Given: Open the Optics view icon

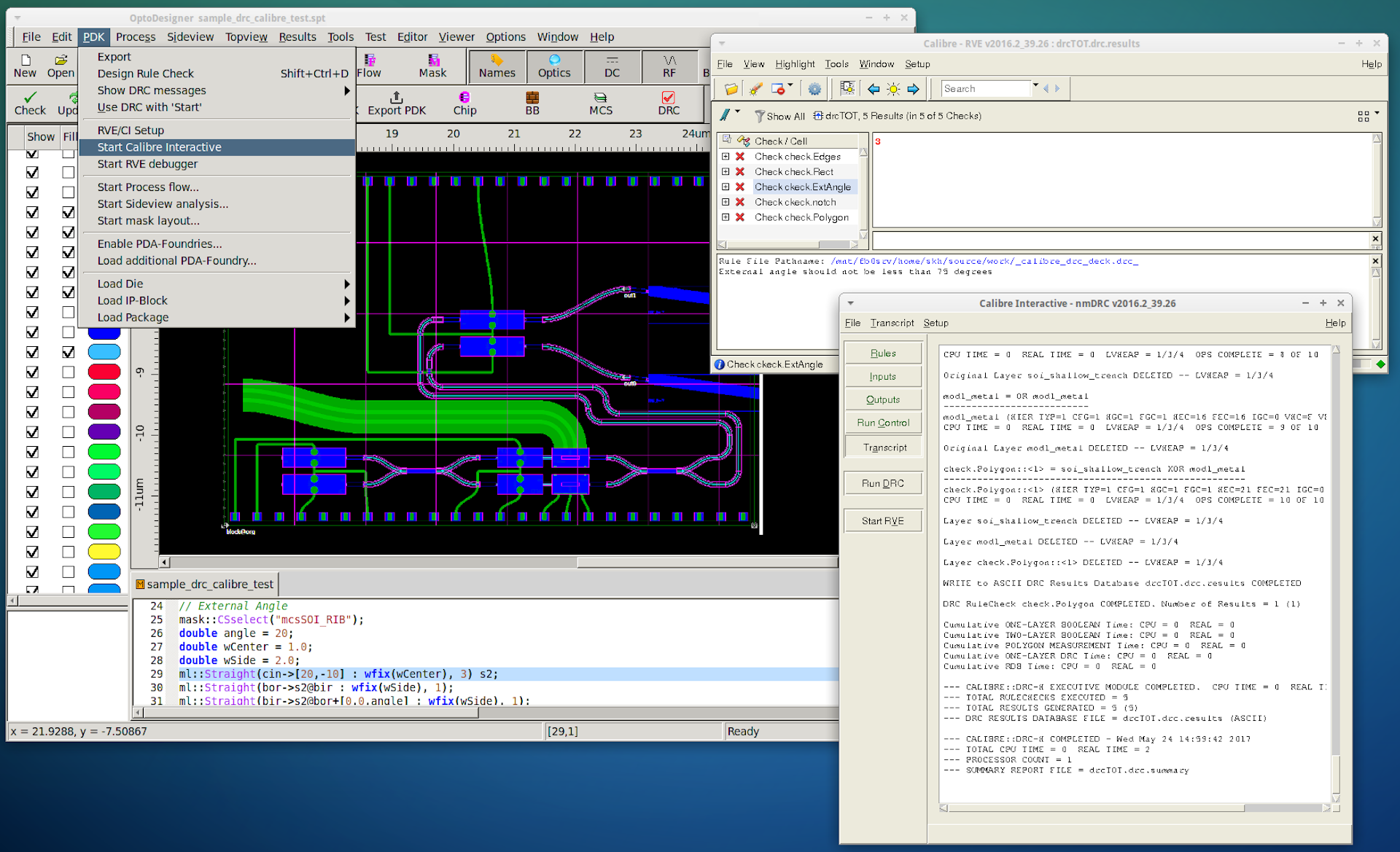Looking at the screenshot, I should pos(554,66).
